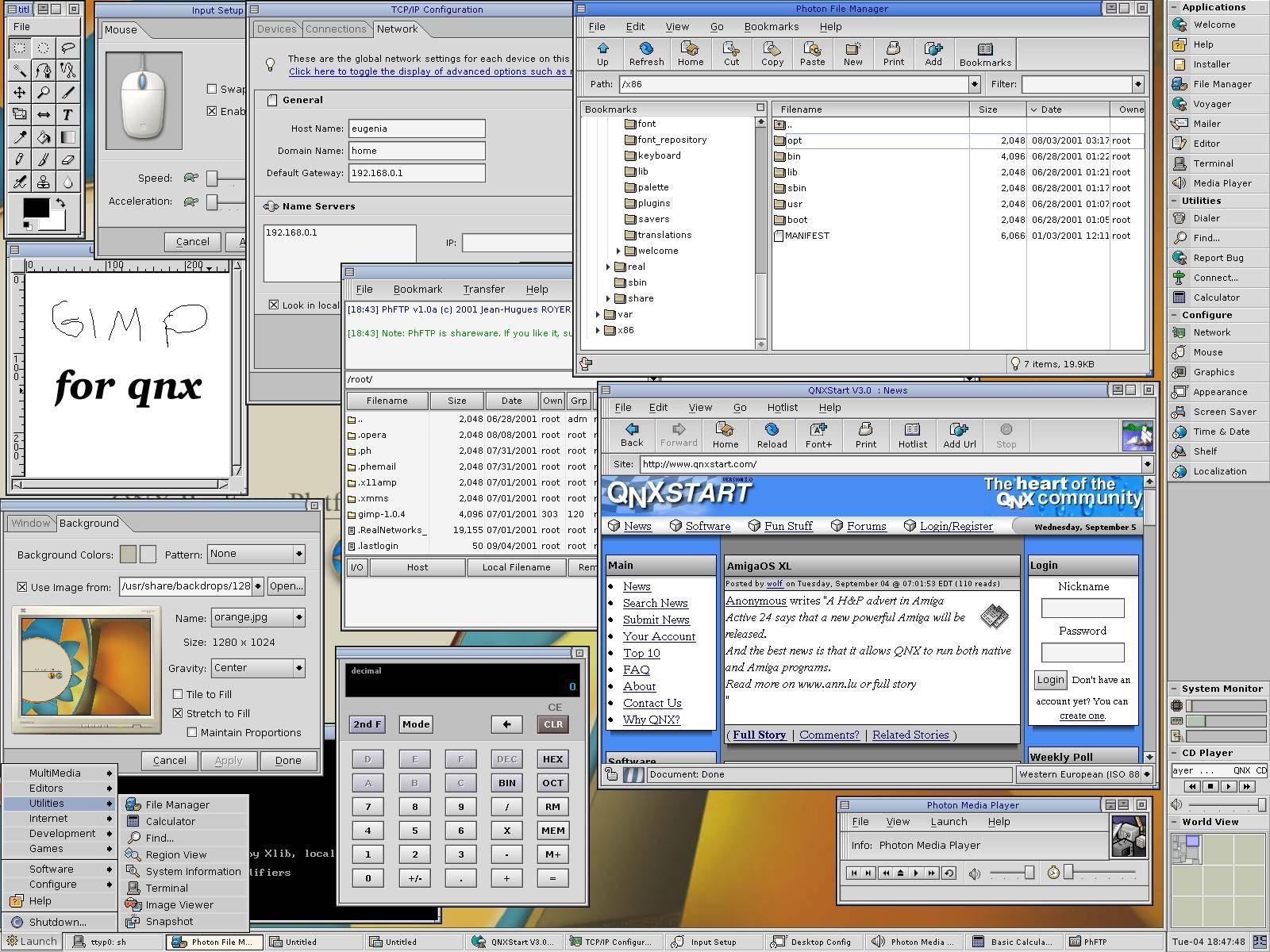
Task: Toggle the Enable checkbox in Input Setup
Action: pos(212,111)
